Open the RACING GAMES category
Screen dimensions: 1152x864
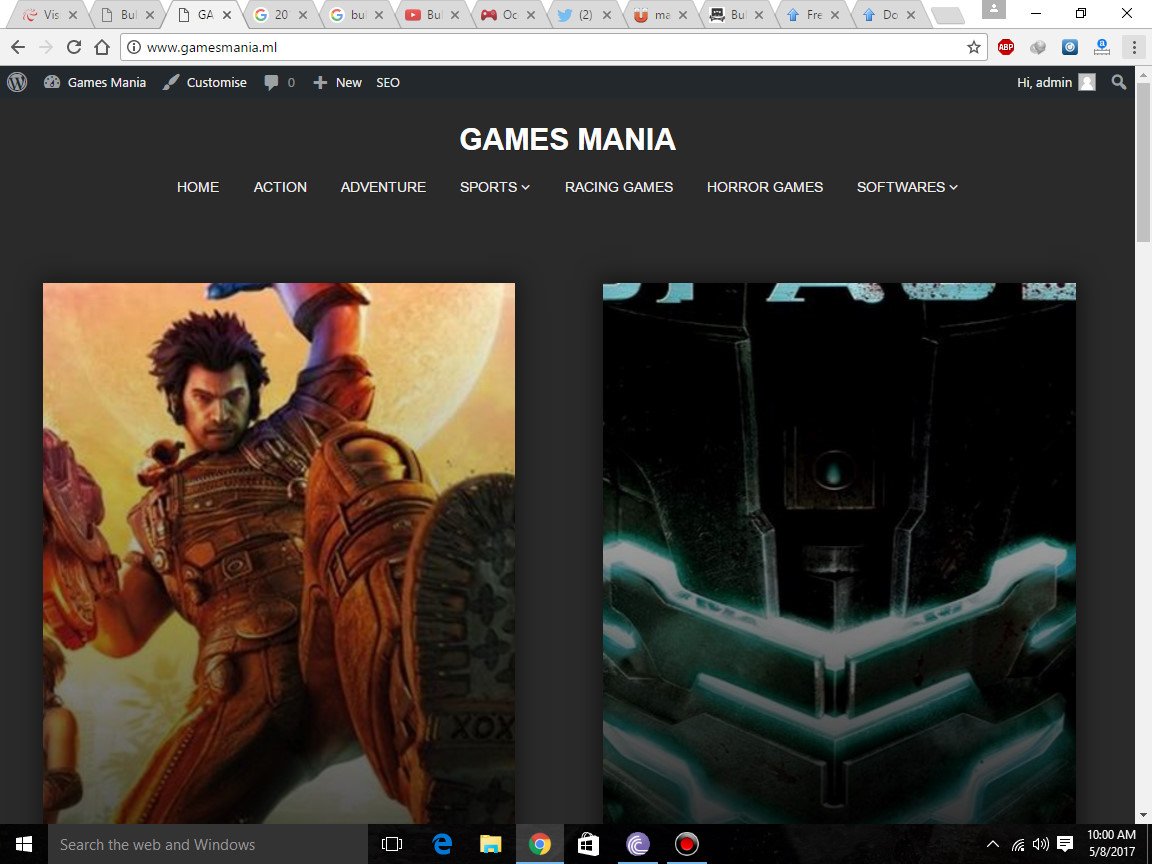pos(619,187)
